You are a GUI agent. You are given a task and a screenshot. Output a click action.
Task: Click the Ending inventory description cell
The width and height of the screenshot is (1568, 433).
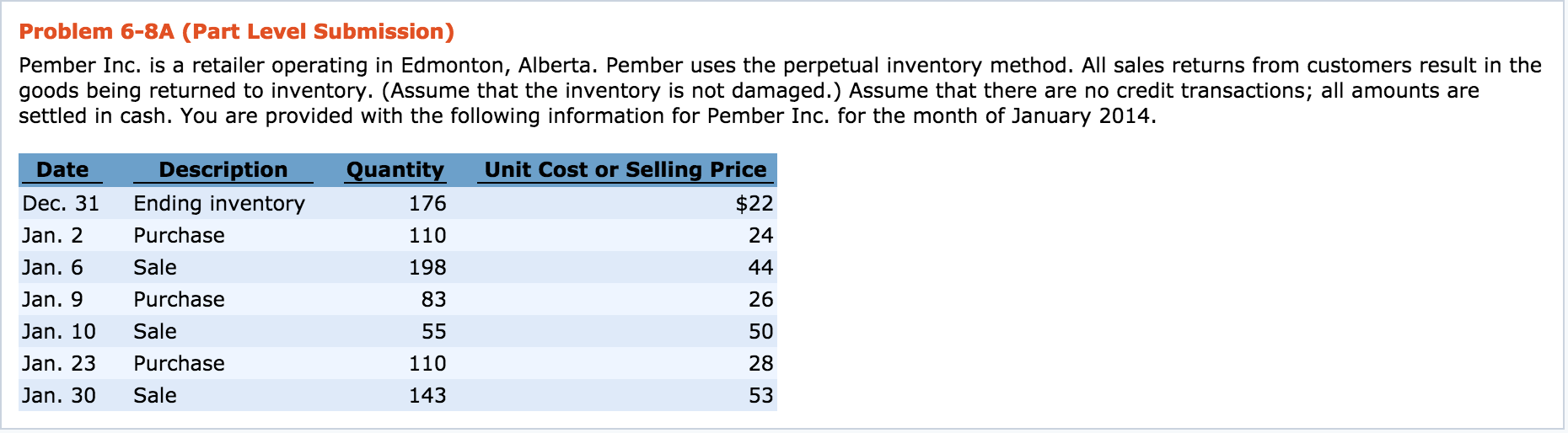point(219,204)
